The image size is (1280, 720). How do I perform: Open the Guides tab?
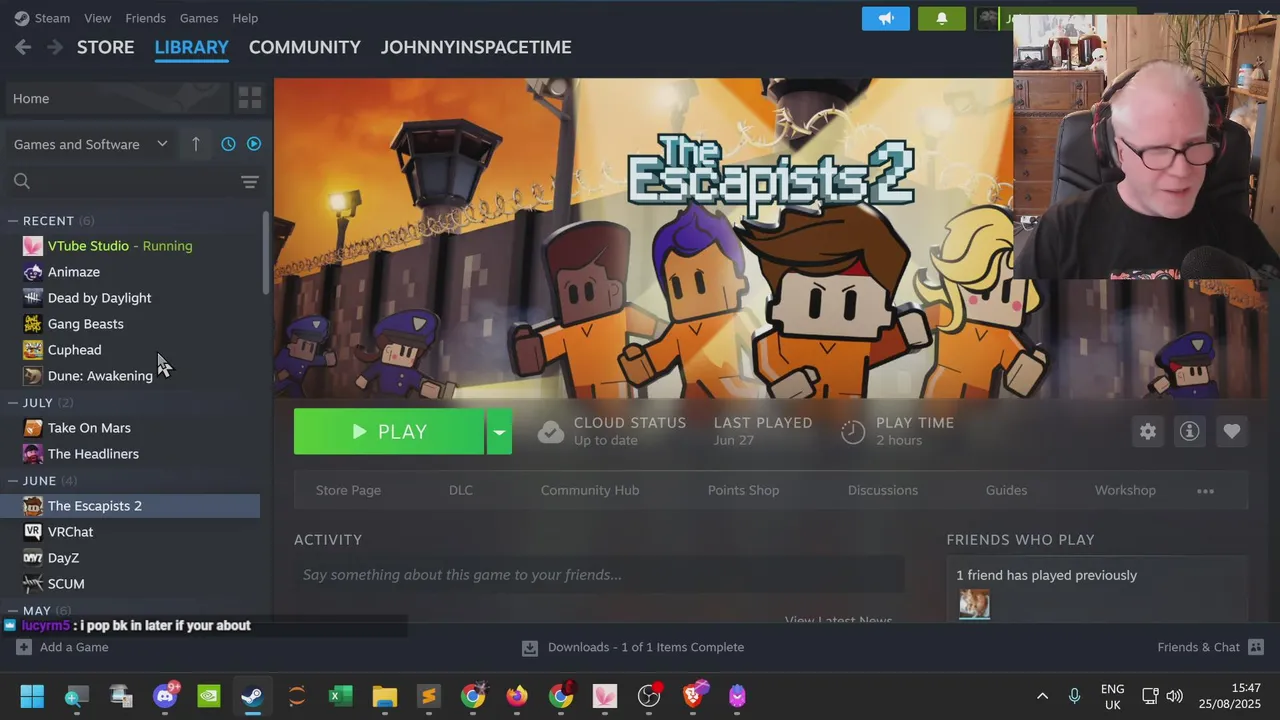pos(1006,490)
